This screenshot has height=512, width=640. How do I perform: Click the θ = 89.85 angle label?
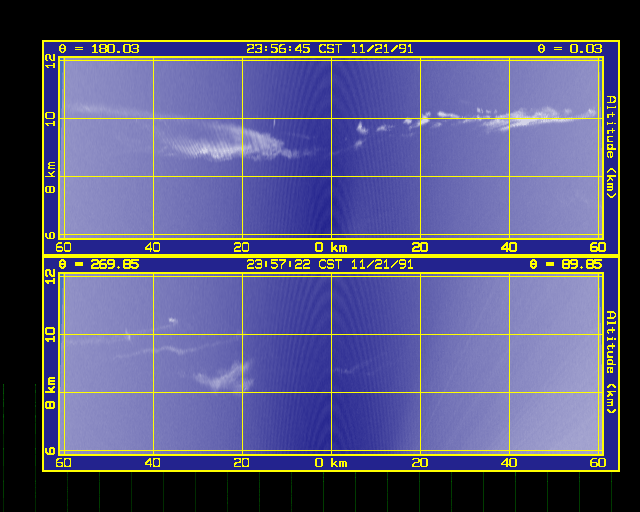tap(566, 265)
